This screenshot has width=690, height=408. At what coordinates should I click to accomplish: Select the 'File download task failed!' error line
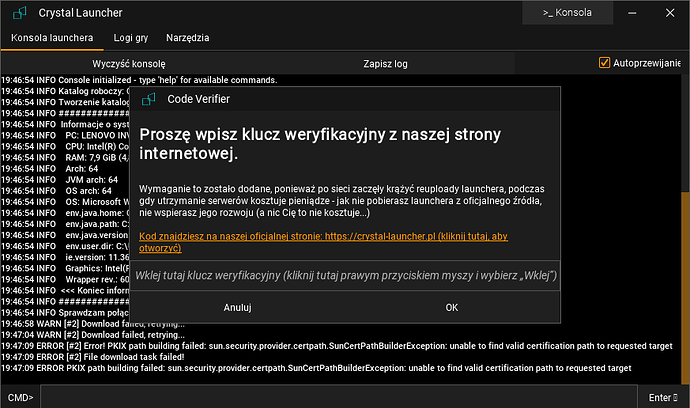(x=93, y=357)
